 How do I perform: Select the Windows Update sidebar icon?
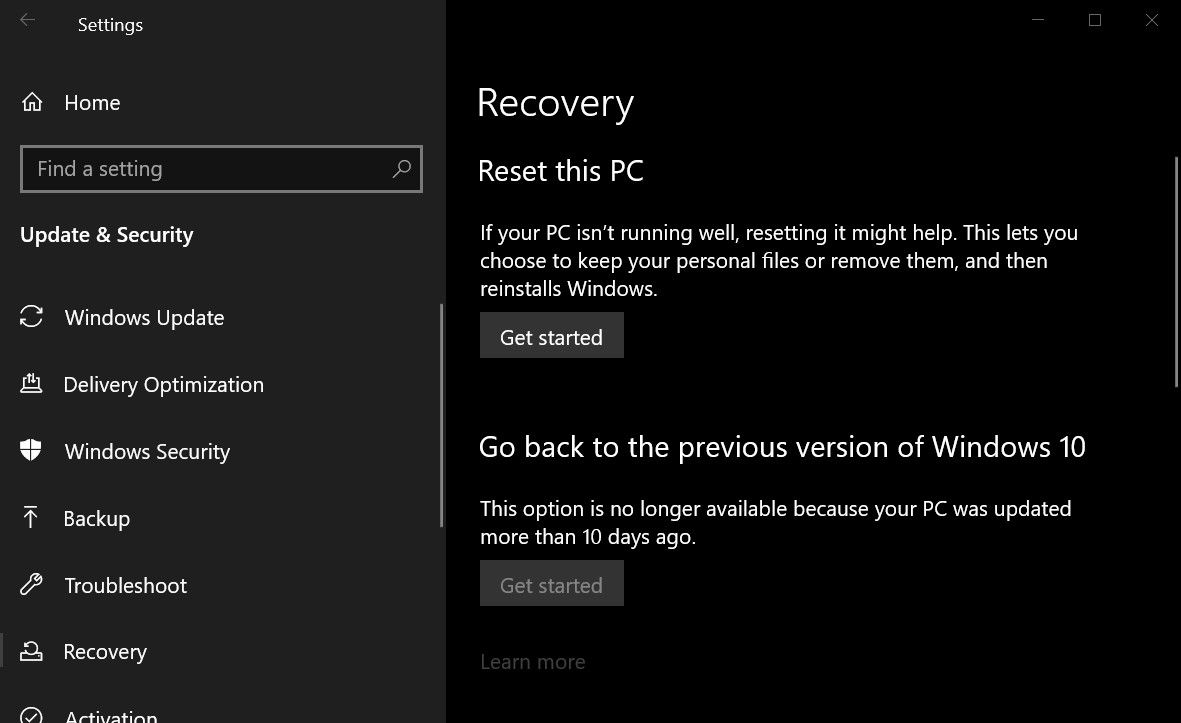[x=31, y=317]
